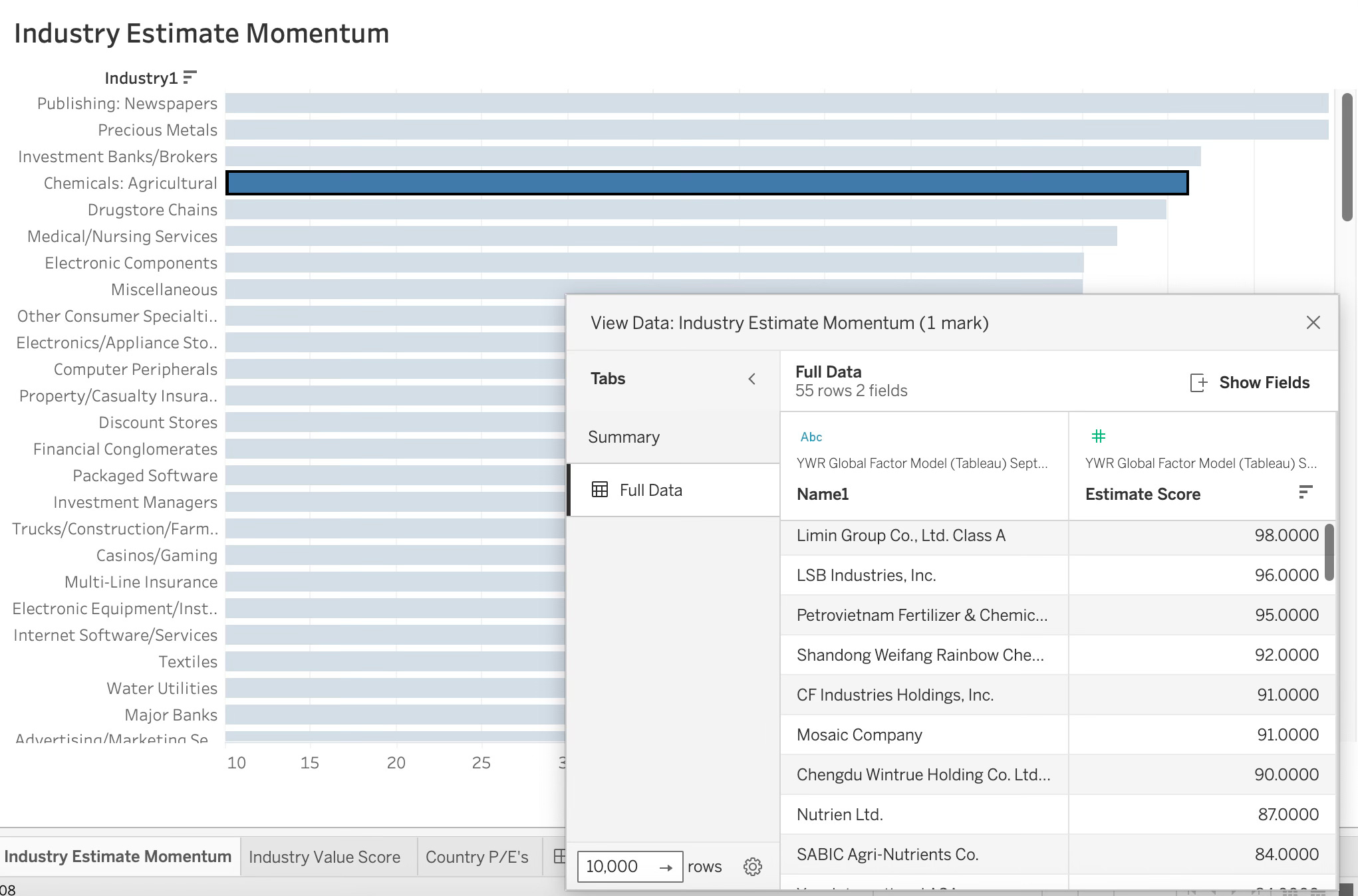Open the Country P/E's sheet tab
Image resolution: width=1358 pixels, height=896 pixels.
coord(477,857)
